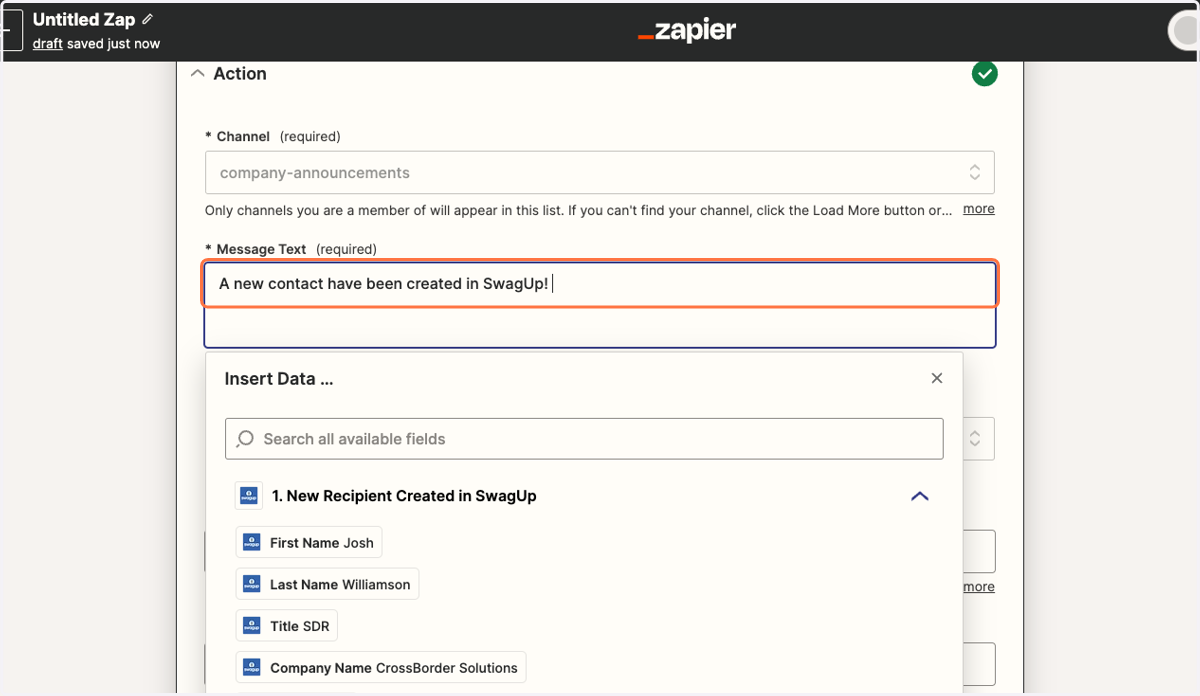The width and height of the screenshot is (1200, 696).
Task: Insert the First Name Josh field
Action: pyautogui.click(x=309, y=543)
